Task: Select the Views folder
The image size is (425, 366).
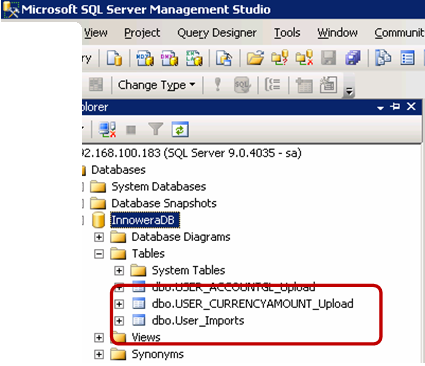Action: (x=146, y=337)
